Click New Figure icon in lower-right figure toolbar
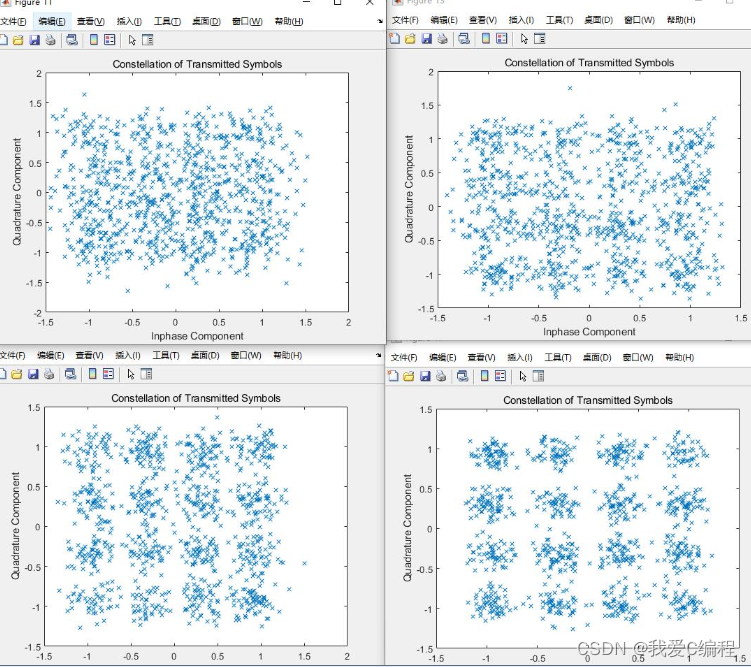The width and height of the screenshot is (751, 667). [x=393, y=376]
